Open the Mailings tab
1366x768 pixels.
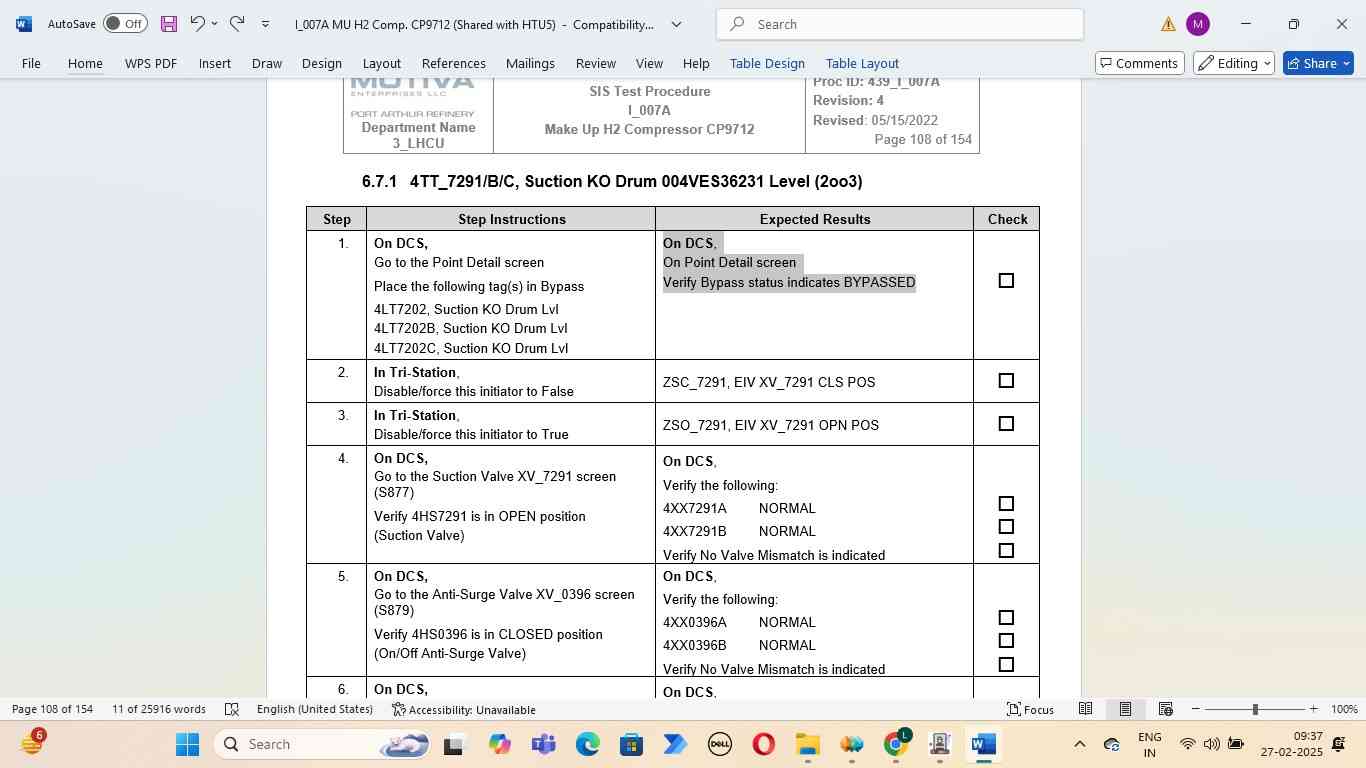(530, 63)
